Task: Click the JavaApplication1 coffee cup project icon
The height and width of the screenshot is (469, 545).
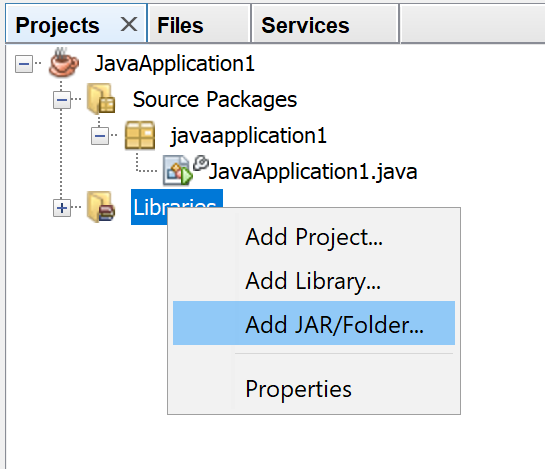Action: click(64, 63)
